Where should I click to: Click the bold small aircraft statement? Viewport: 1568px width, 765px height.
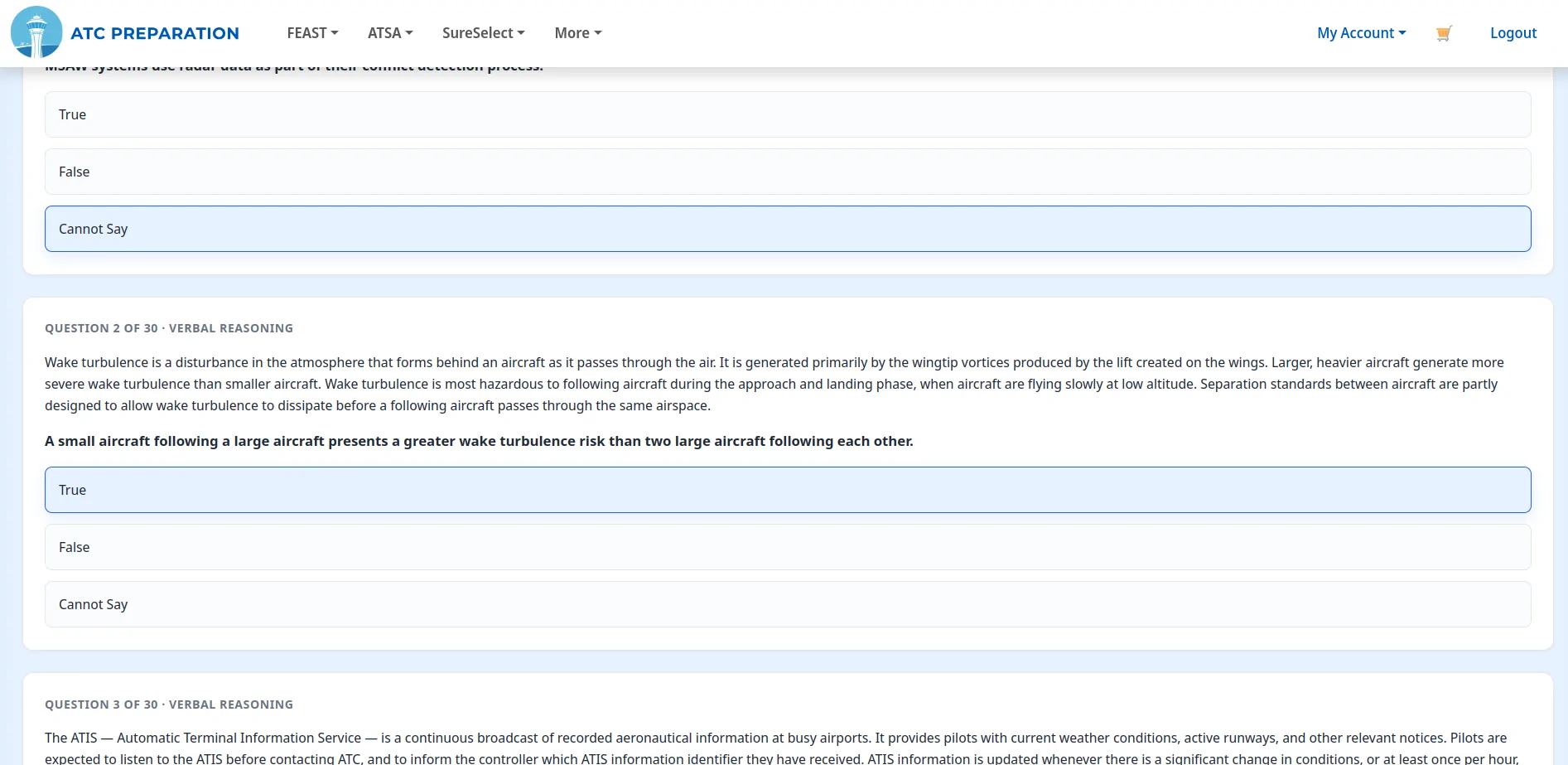click(479, 441)
